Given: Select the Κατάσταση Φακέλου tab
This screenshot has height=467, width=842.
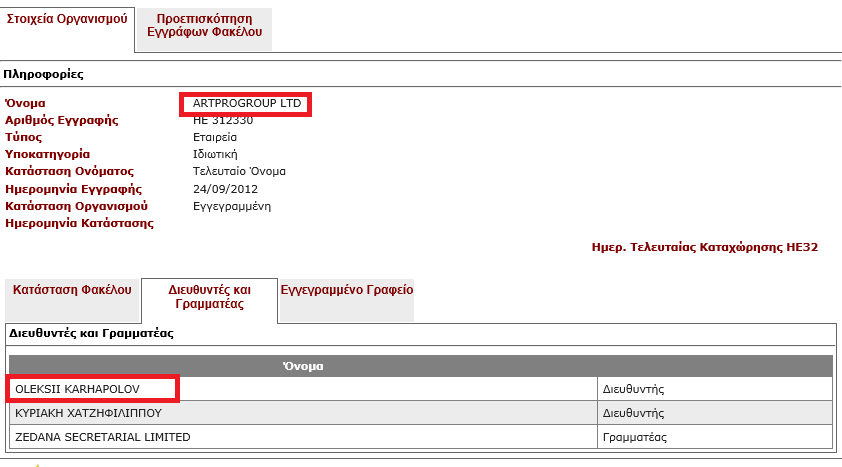Looking at the screenshot, I should pyautogui.click(x=72, y=290).
